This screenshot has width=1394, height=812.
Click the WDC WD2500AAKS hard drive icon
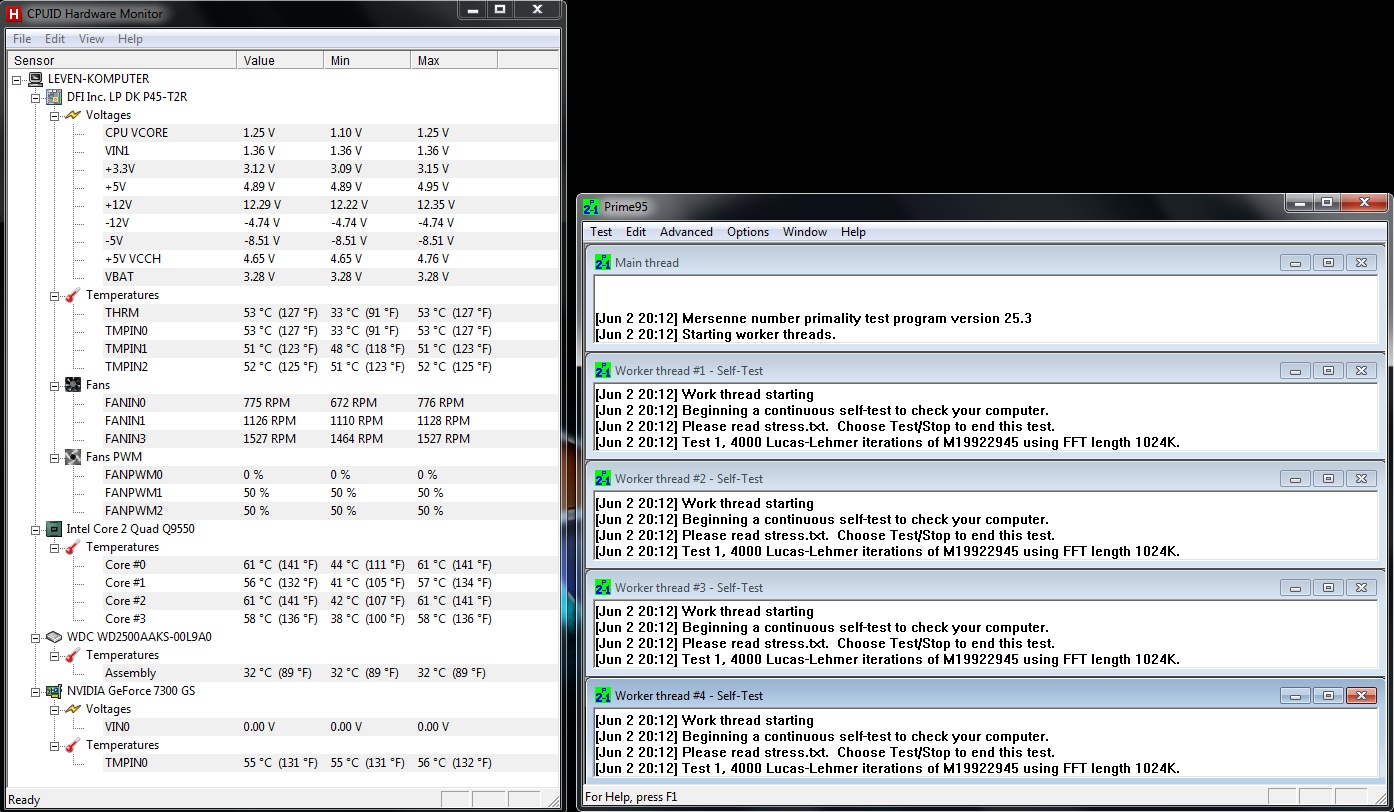click(x=54, y=637)
